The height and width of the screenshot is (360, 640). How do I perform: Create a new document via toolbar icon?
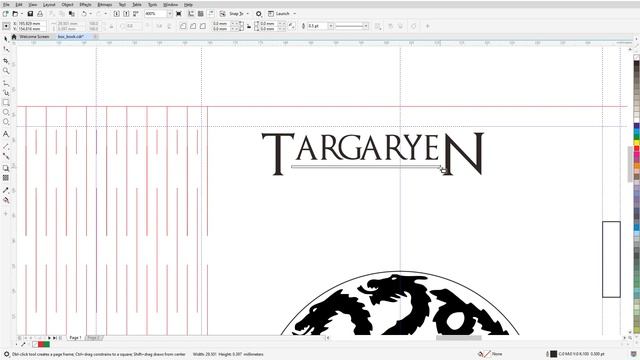pos(6,14)
